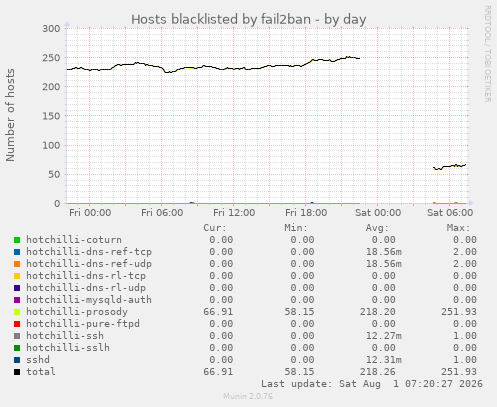The width and height of the screenshot is (497, 407).
Task: Click hotchilli-dns-ref-tcp average 18.56m
Action: pos(384,252)
